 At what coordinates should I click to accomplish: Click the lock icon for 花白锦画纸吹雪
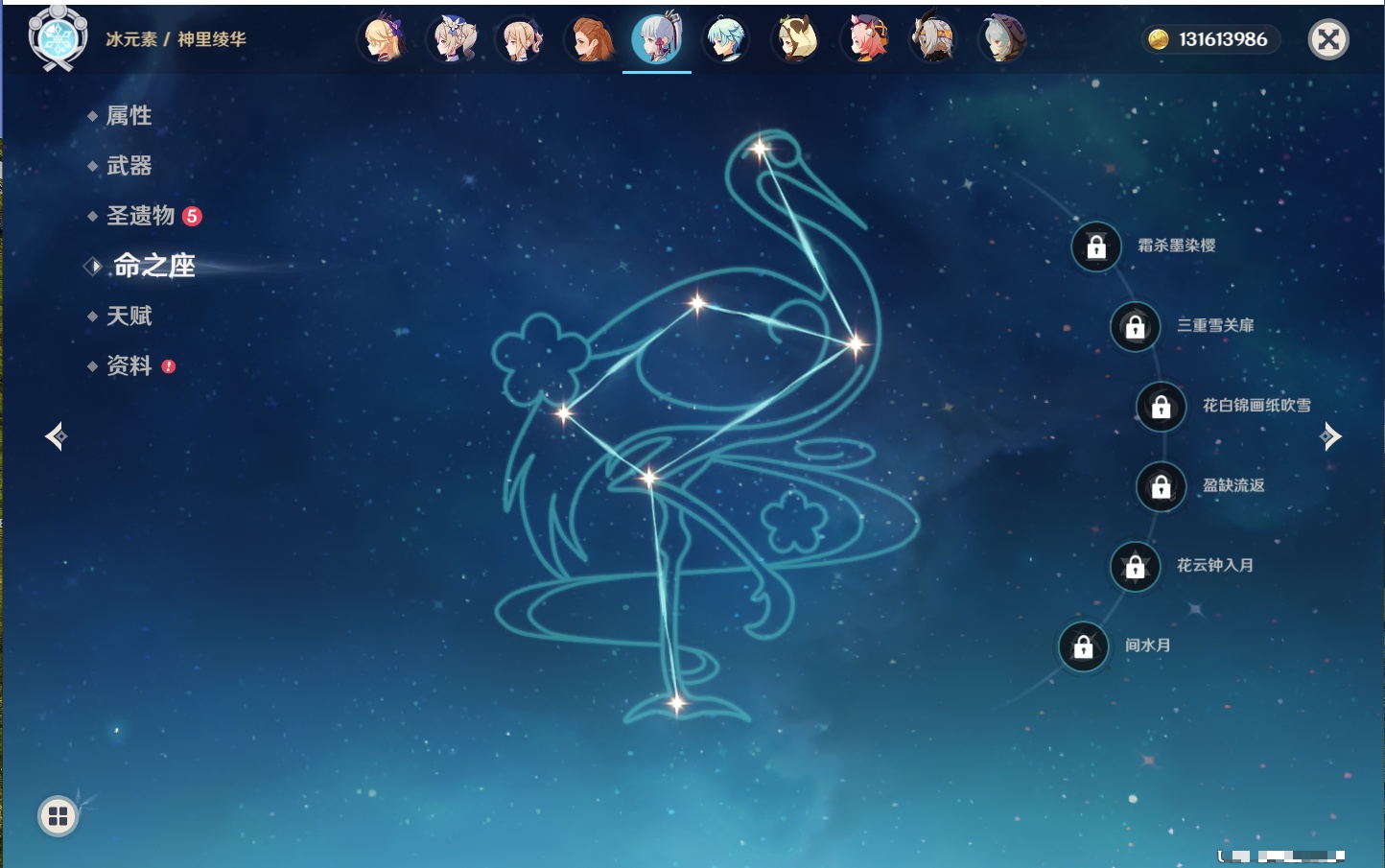tap(1161, 407)
